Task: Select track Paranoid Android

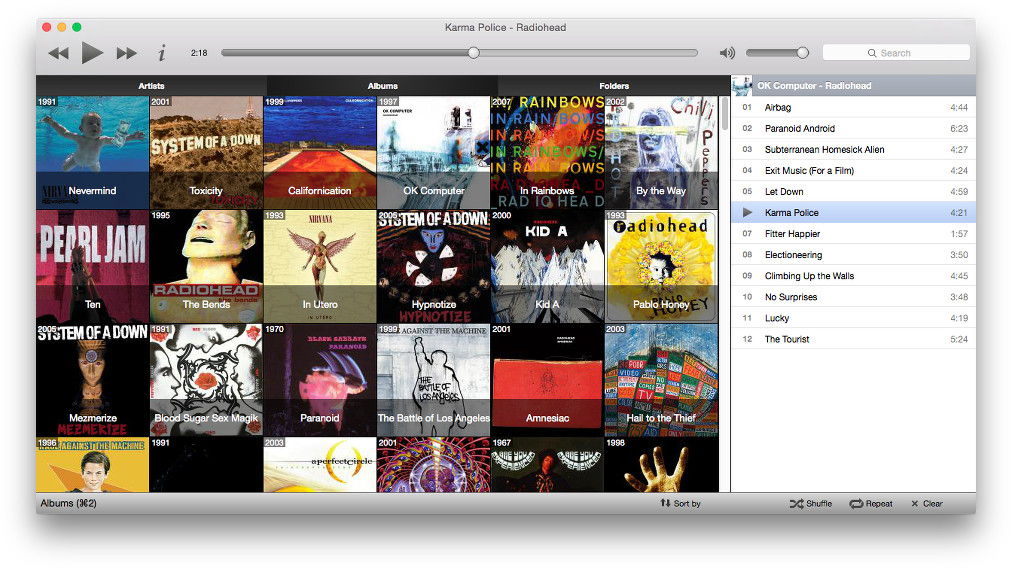Action: click(853, 128)
